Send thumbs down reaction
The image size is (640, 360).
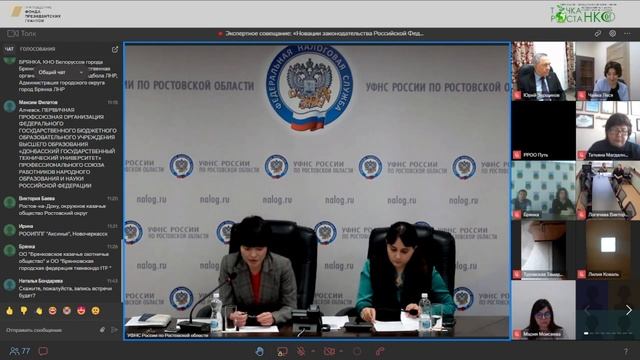24,311
